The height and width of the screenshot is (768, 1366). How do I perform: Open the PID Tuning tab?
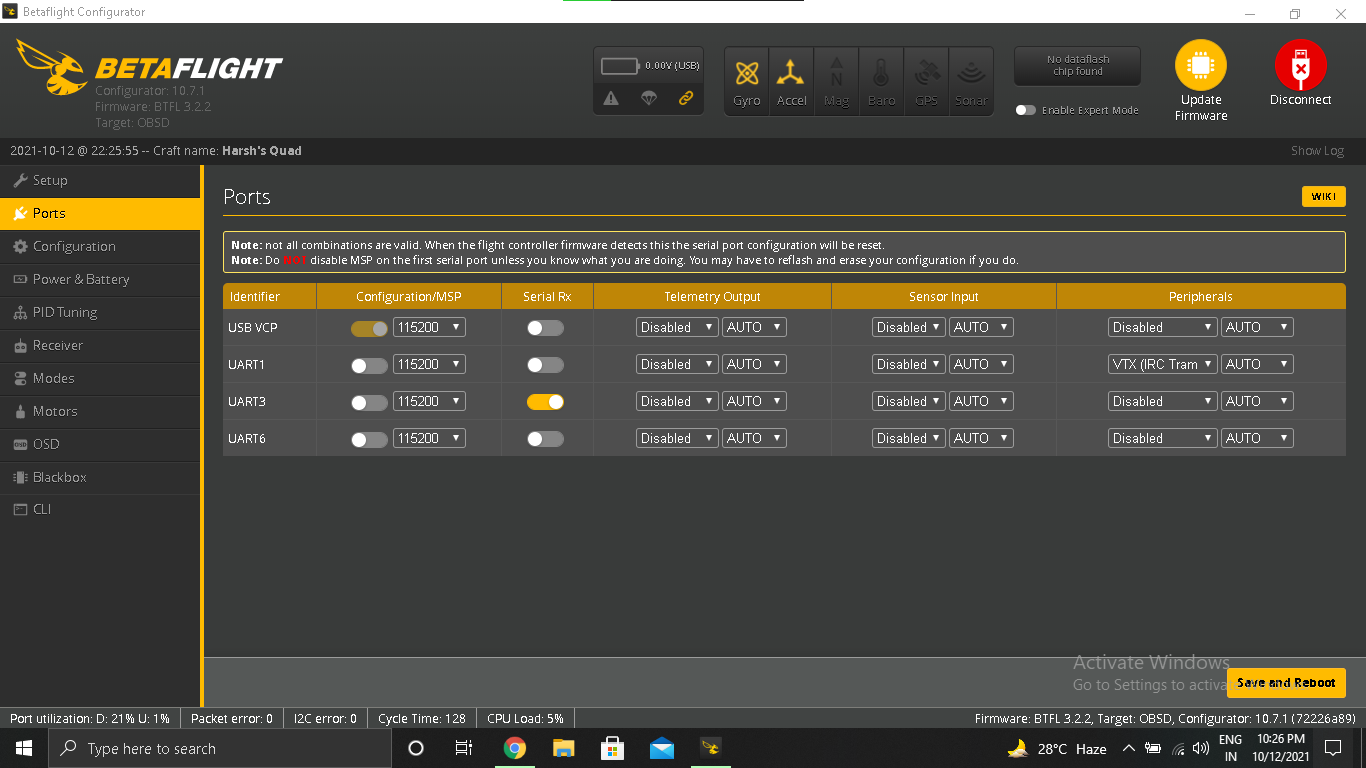pos(65,312)
